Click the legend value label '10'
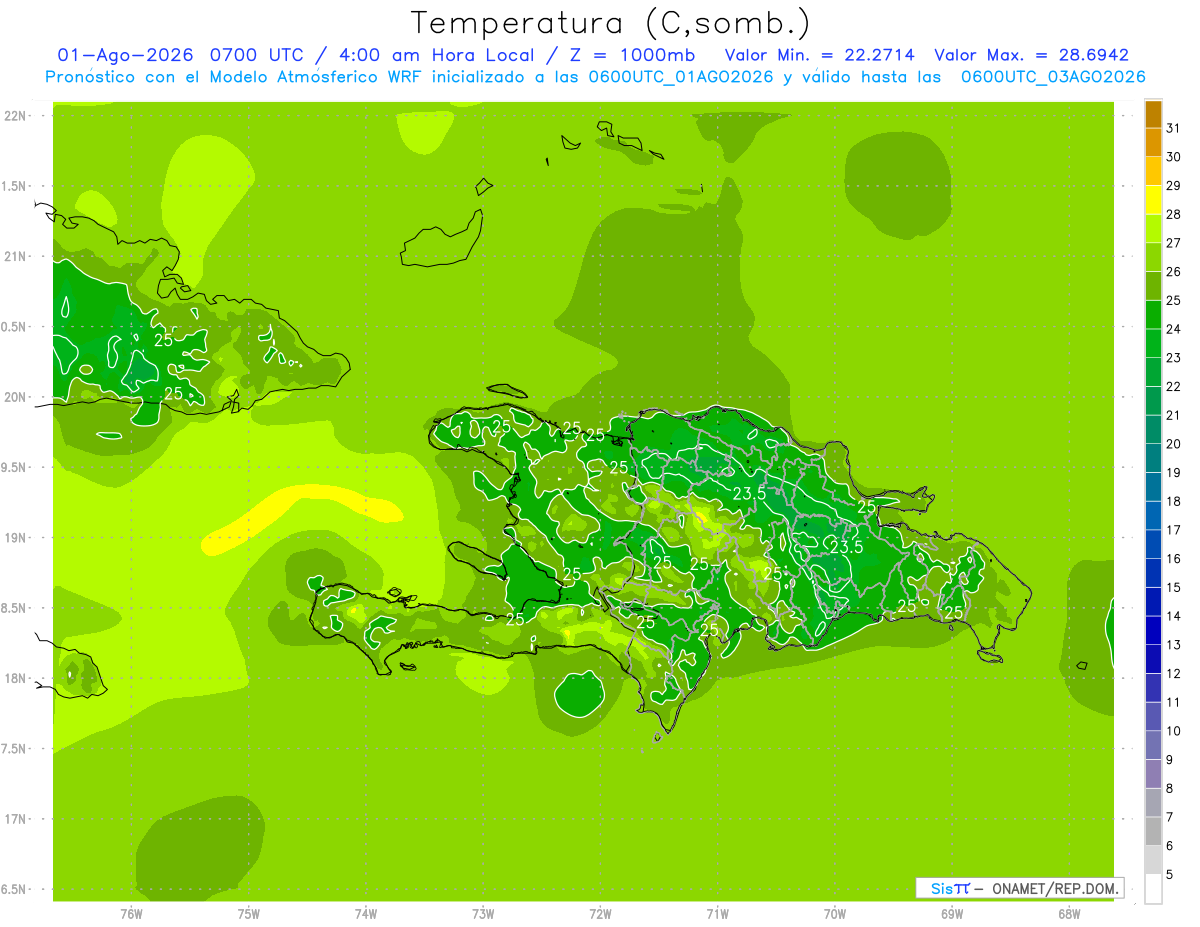The width and height of the screenshot is (1200, 927). click(1174, 731)
